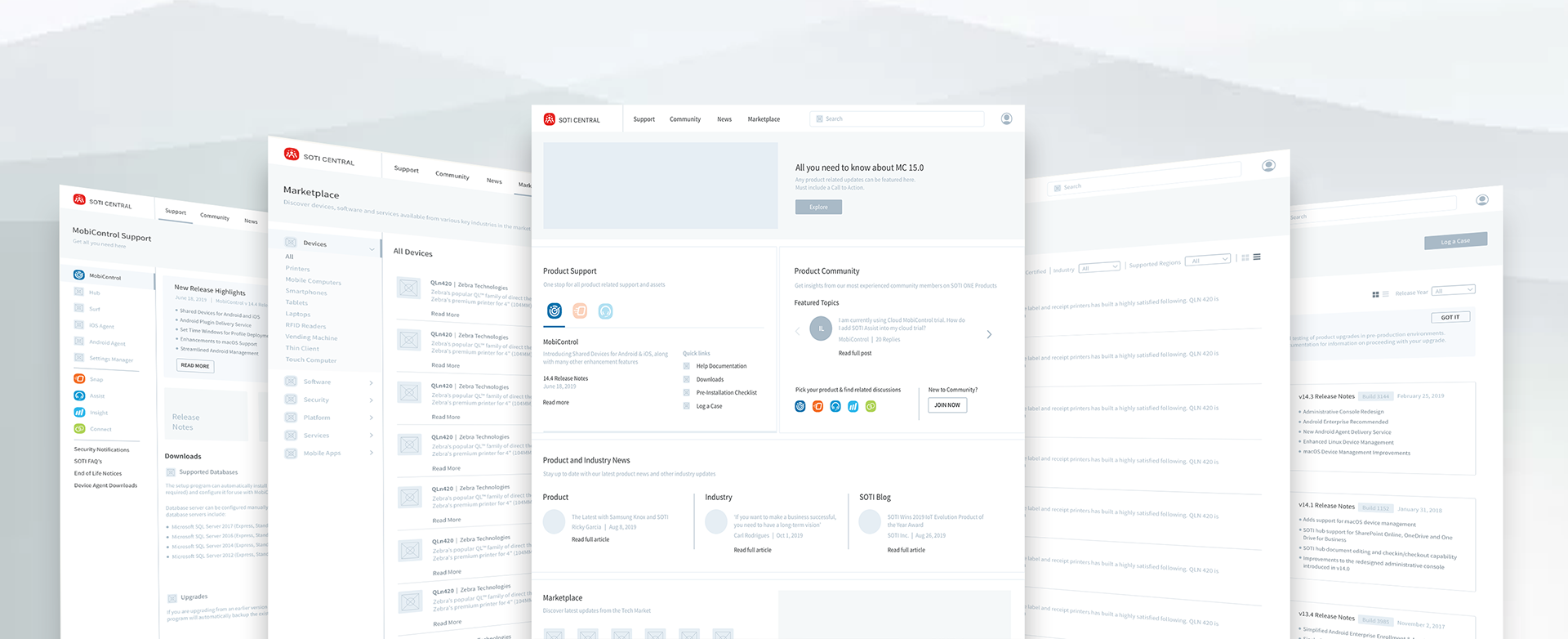
Task: Open the user avatar on the filtered listing page
Action: tap(1268, 165)
